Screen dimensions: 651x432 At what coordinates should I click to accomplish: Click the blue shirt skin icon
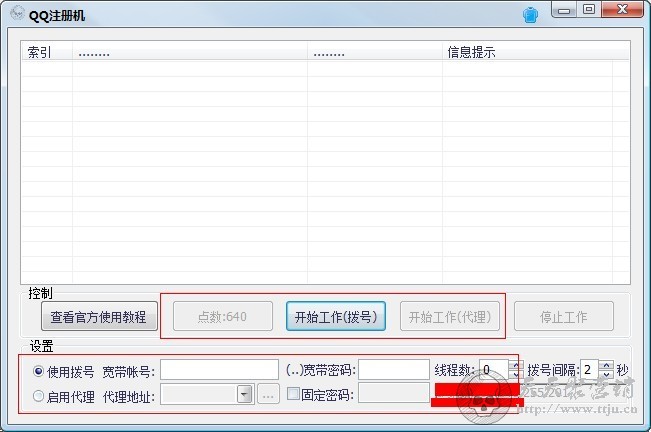530,15
